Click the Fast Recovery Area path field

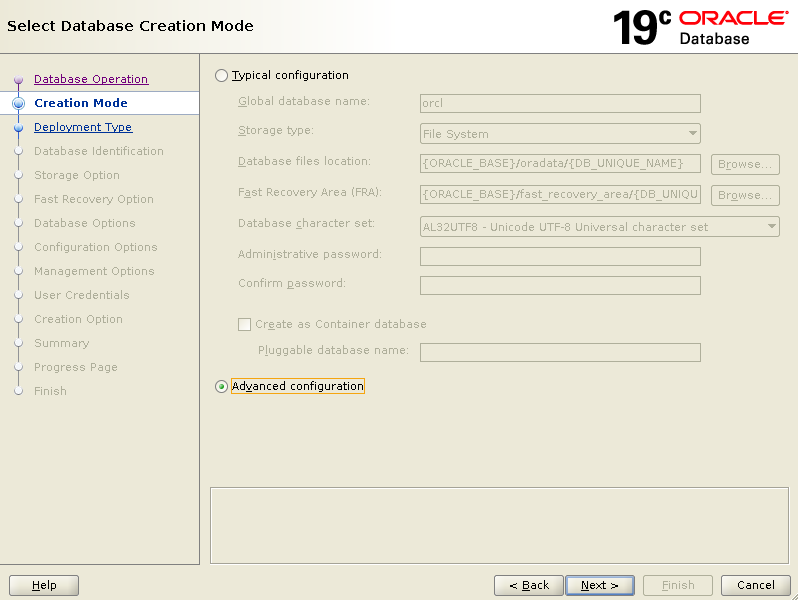[x=560, y=194]
